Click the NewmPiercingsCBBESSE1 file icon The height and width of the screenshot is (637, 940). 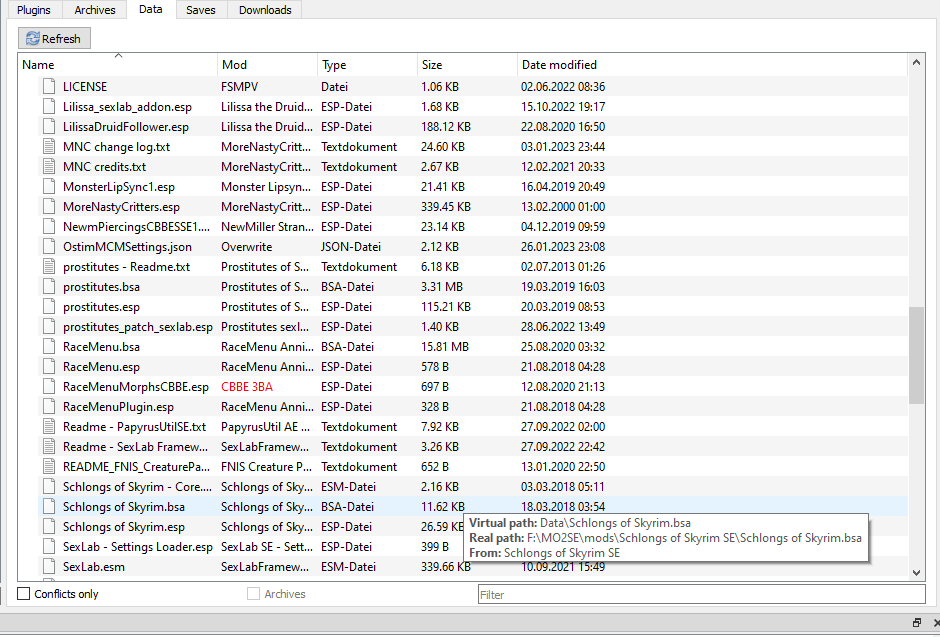(49, 227)
